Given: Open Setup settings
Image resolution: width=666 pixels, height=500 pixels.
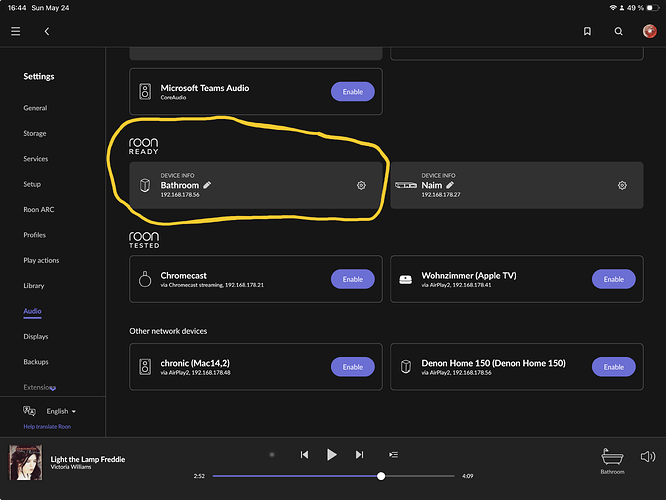Looking at the screenshot, I should pos(32,184).
